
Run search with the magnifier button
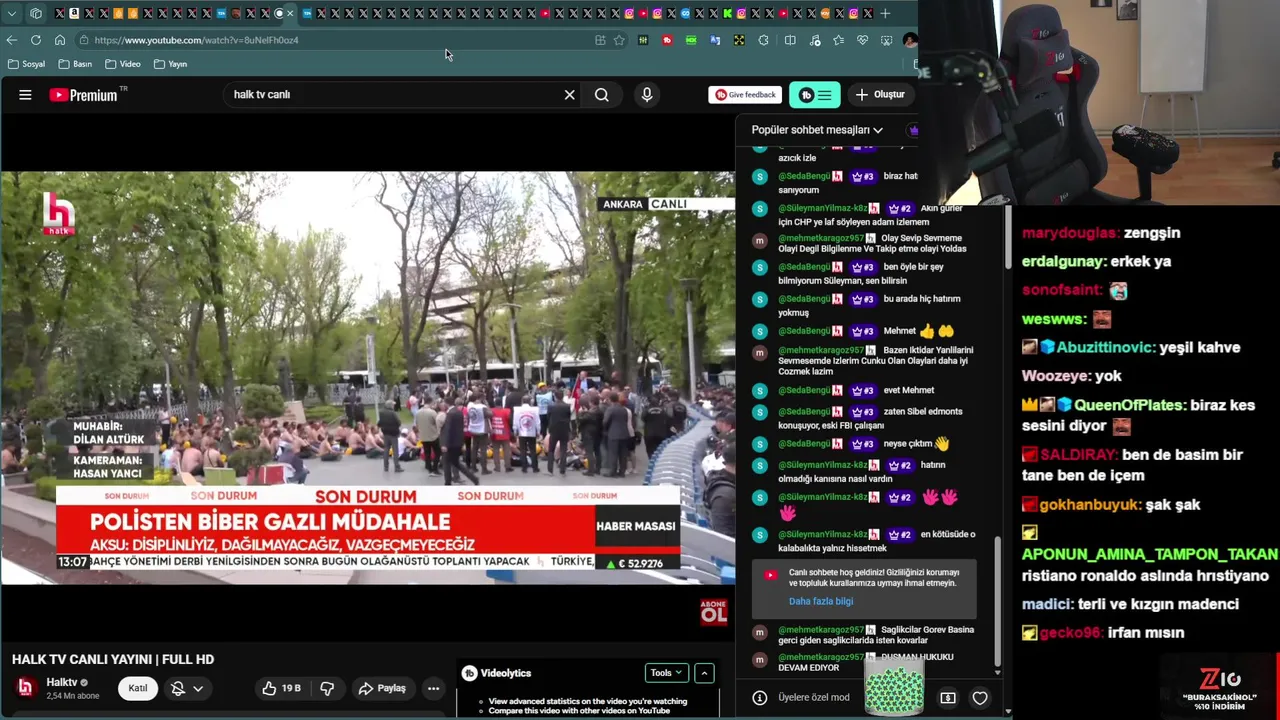click(602, 95)
